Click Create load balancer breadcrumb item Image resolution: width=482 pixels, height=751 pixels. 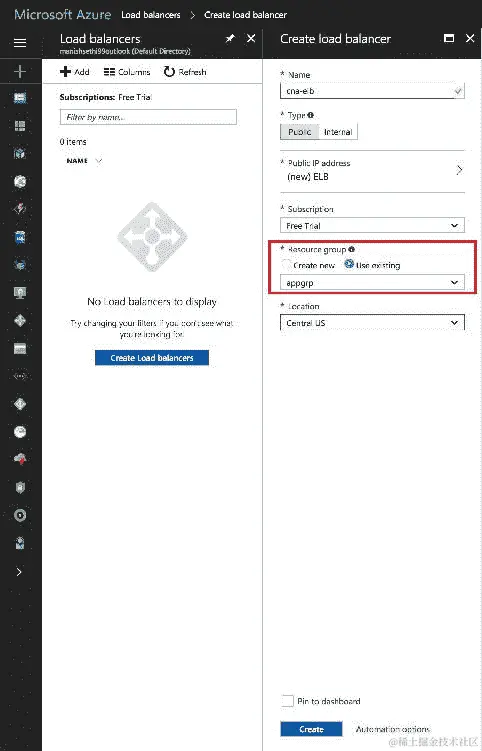click(245, 15)
